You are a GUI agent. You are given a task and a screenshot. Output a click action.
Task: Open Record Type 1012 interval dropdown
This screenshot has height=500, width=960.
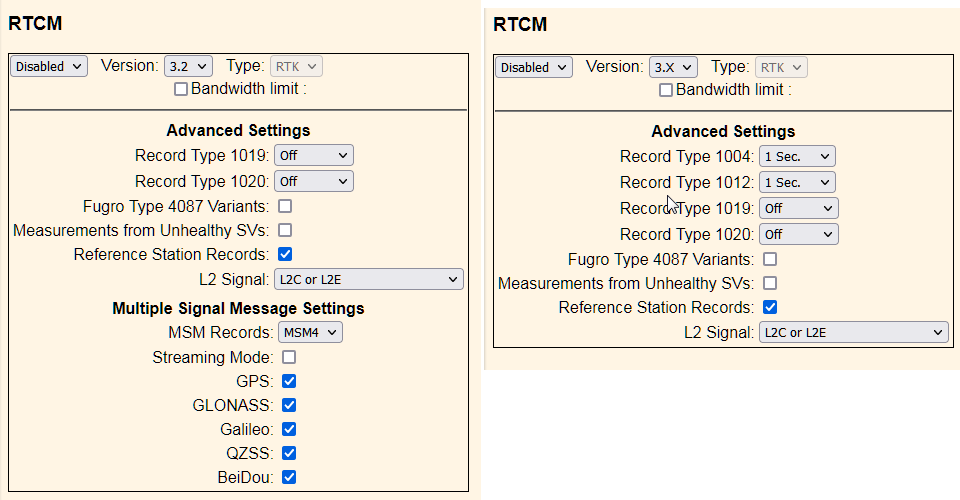[797, 182]
